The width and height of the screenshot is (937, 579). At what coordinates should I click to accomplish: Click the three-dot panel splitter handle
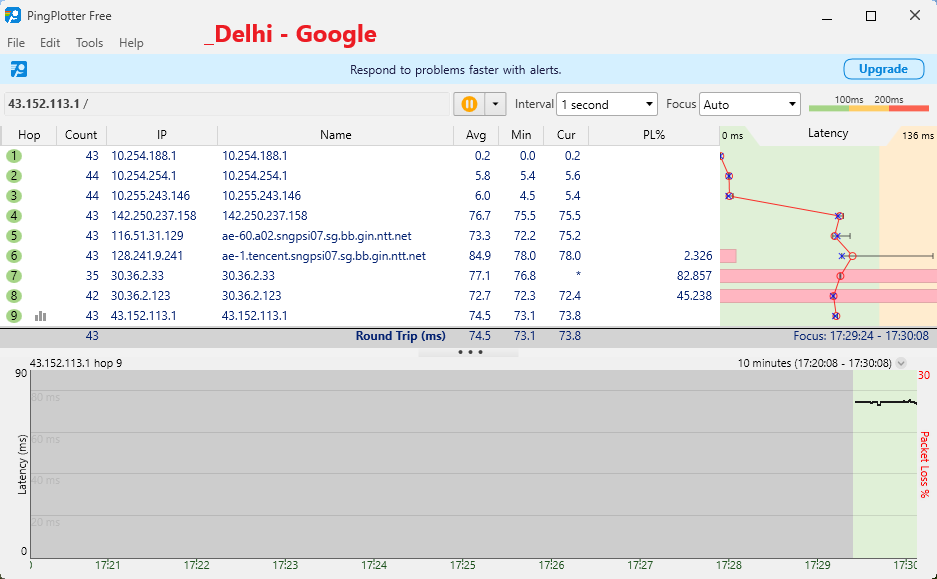[x=470, y=352]
